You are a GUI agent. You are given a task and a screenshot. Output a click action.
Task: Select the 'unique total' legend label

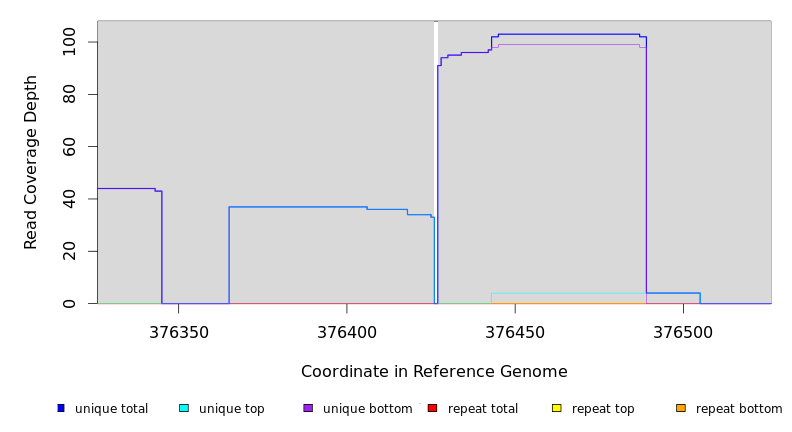(x=111, y=409)
